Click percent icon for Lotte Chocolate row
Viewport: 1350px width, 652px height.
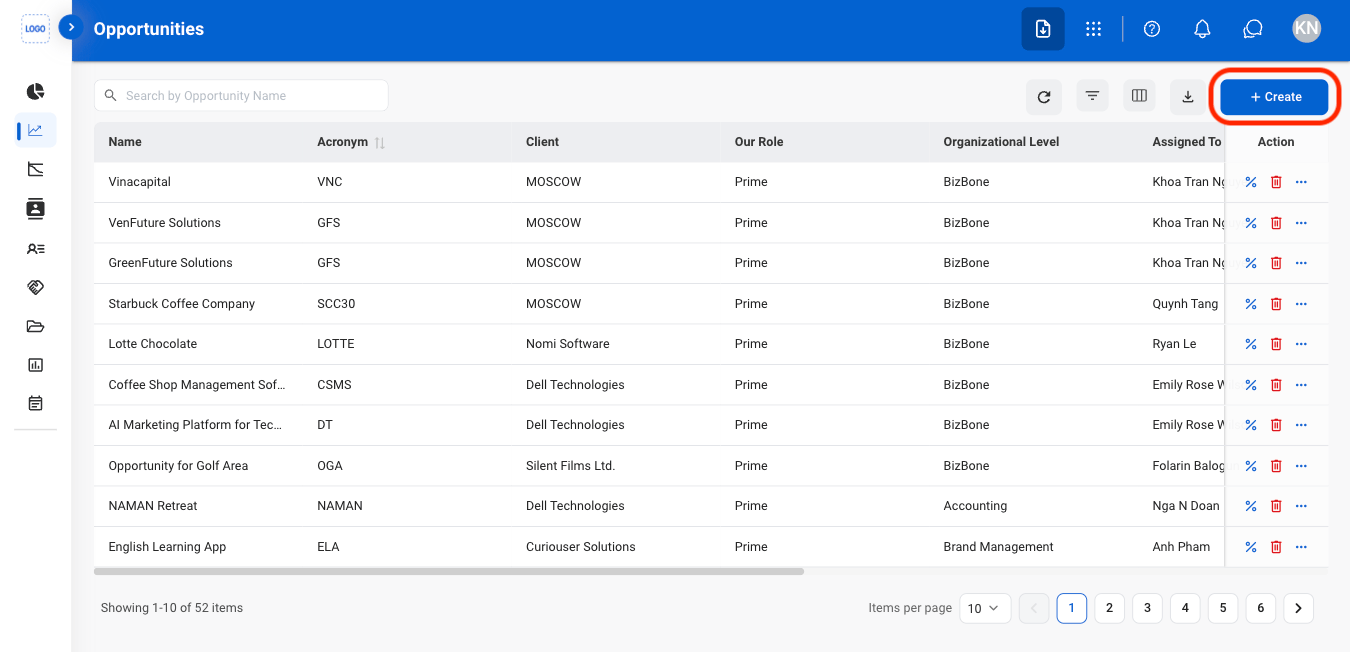[1250, 344]
